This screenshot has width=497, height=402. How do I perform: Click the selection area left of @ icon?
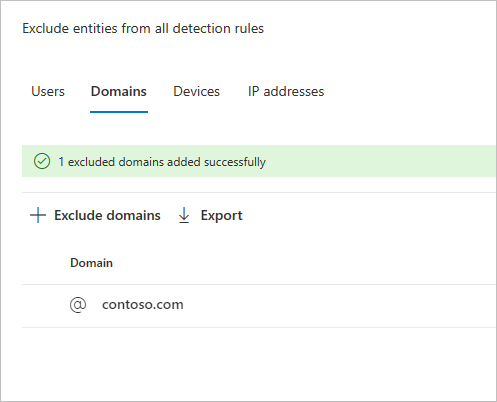point(45,306)
